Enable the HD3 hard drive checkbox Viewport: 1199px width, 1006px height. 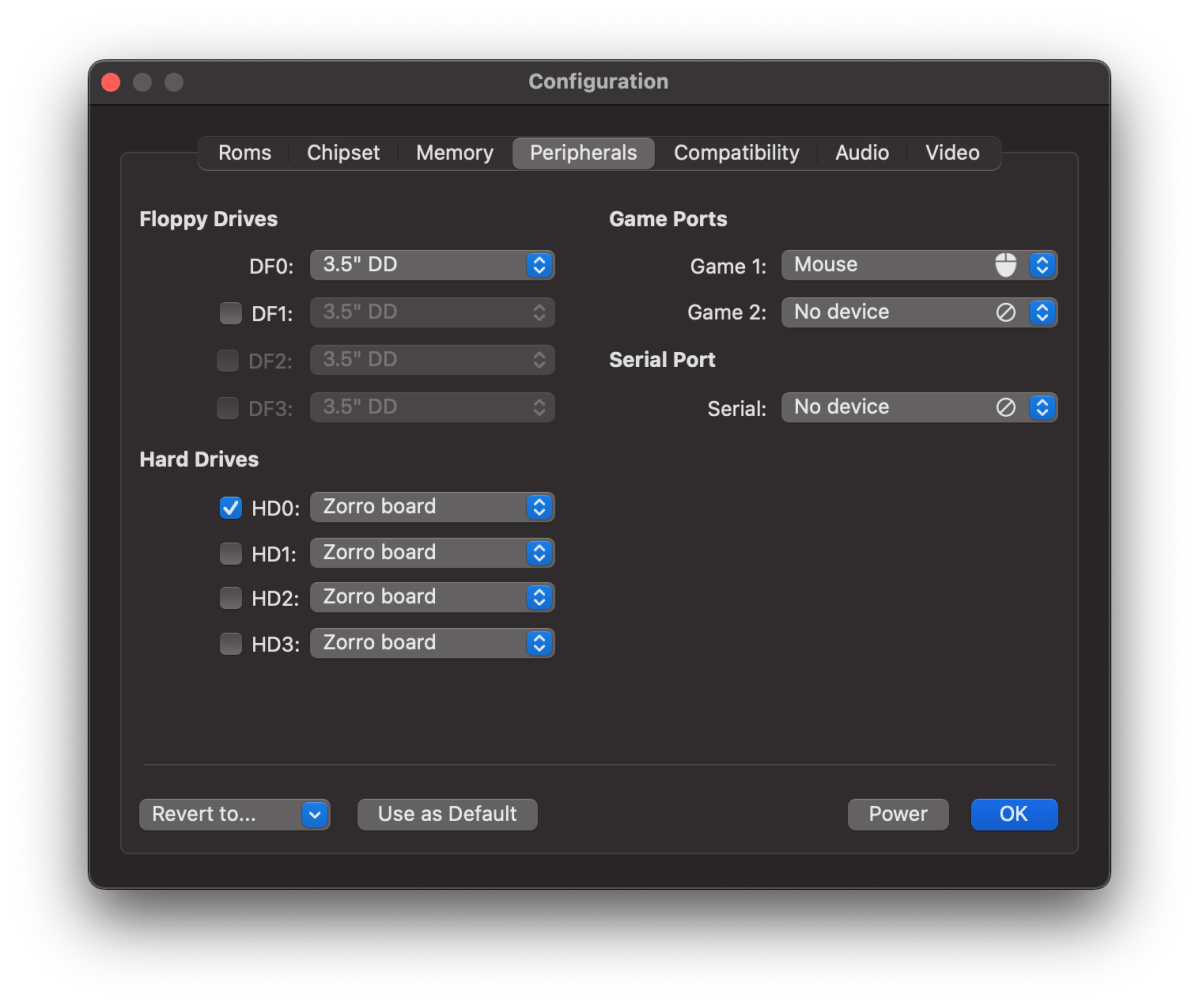(x=230, y=644)
